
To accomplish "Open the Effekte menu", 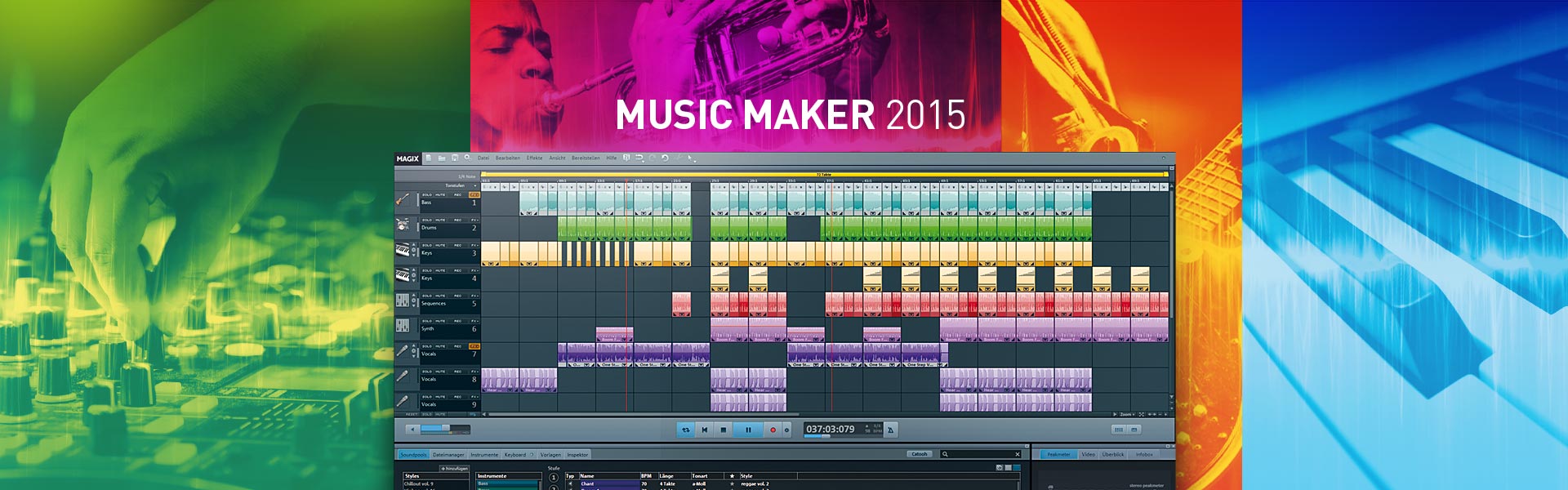I will (x=534, y=158).
